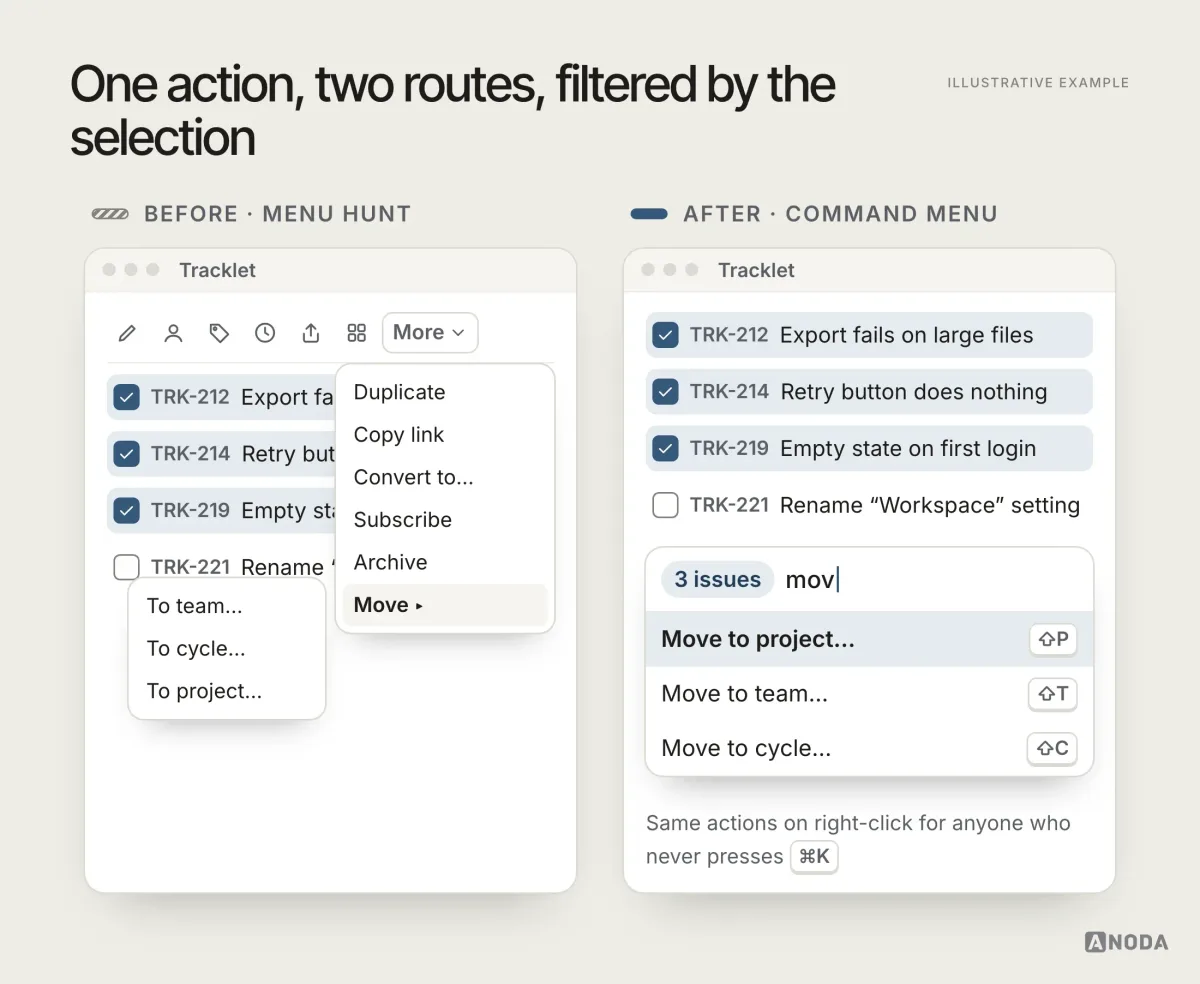
Task: Choose Duplicate from the More menu
Action: [445, 392]
